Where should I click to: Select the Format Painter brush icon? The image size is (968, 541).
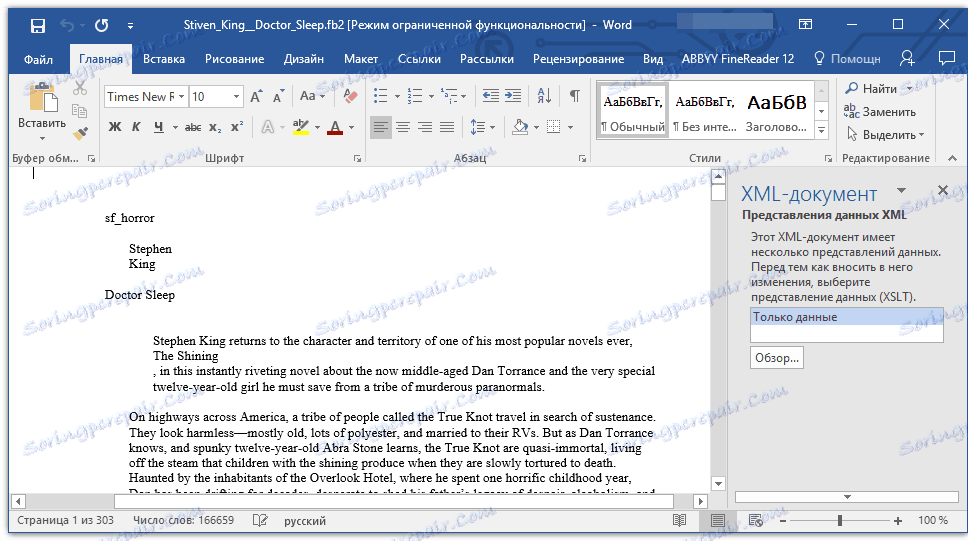(80, 133)
